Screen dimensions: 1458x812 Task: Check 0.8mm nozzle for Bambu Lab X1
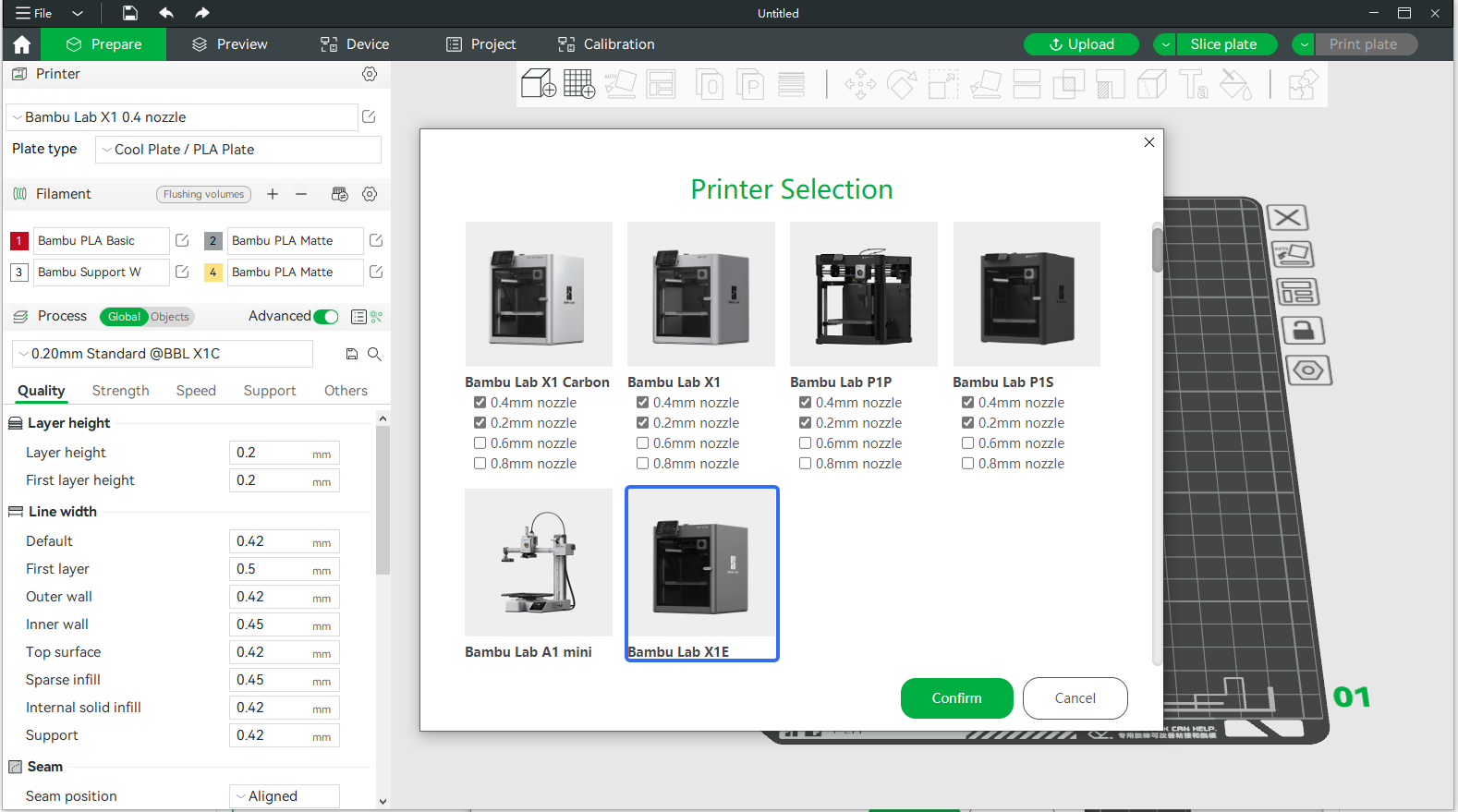(642, 464)
